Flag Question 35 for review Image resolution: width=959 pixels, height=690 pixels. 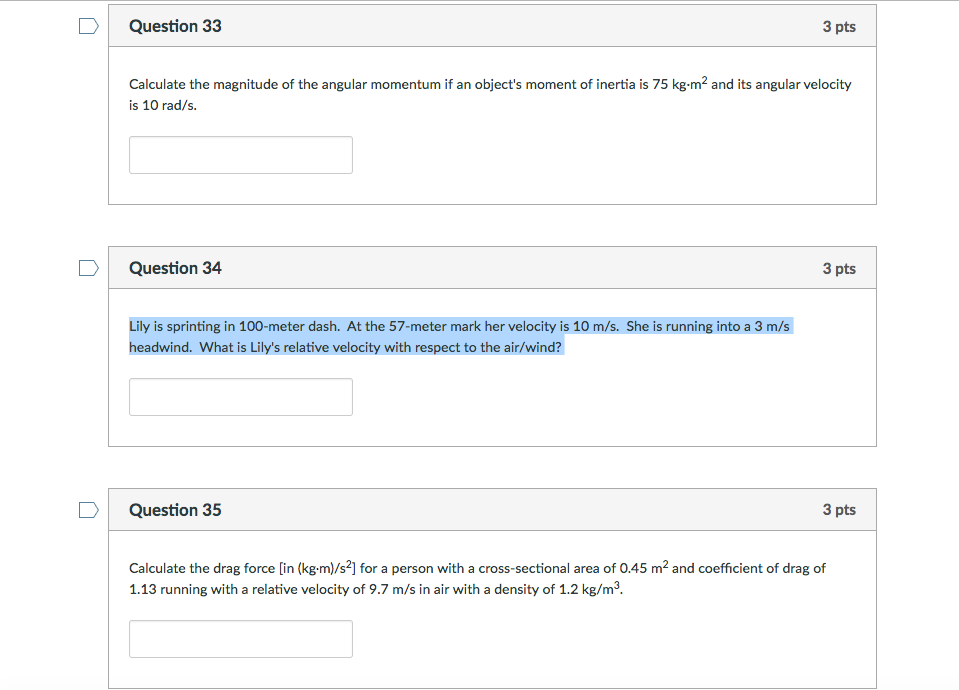tap(89, 510)
